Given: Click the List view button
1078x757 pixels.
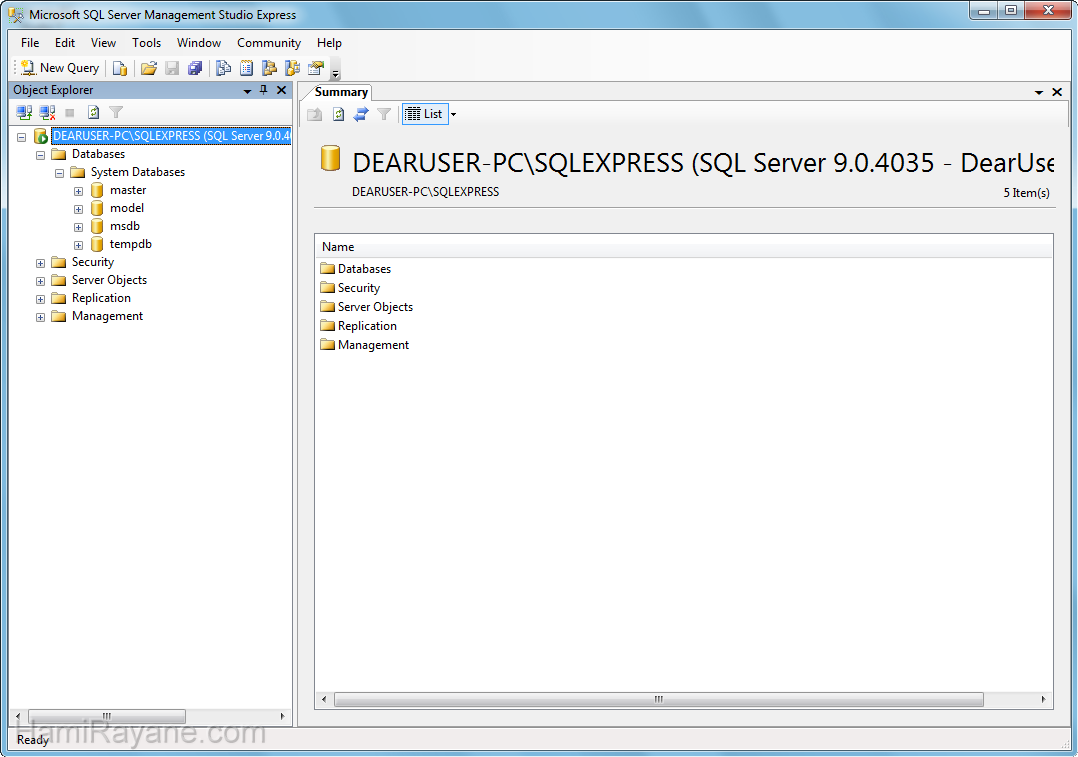Looking at the screenshot, I should point(424,114).
